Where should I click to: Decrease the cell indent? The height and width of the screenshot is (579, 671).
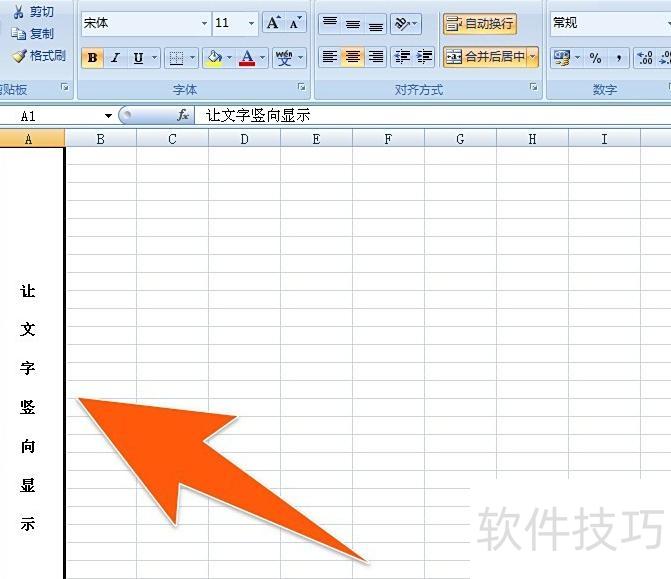point(402,56)
